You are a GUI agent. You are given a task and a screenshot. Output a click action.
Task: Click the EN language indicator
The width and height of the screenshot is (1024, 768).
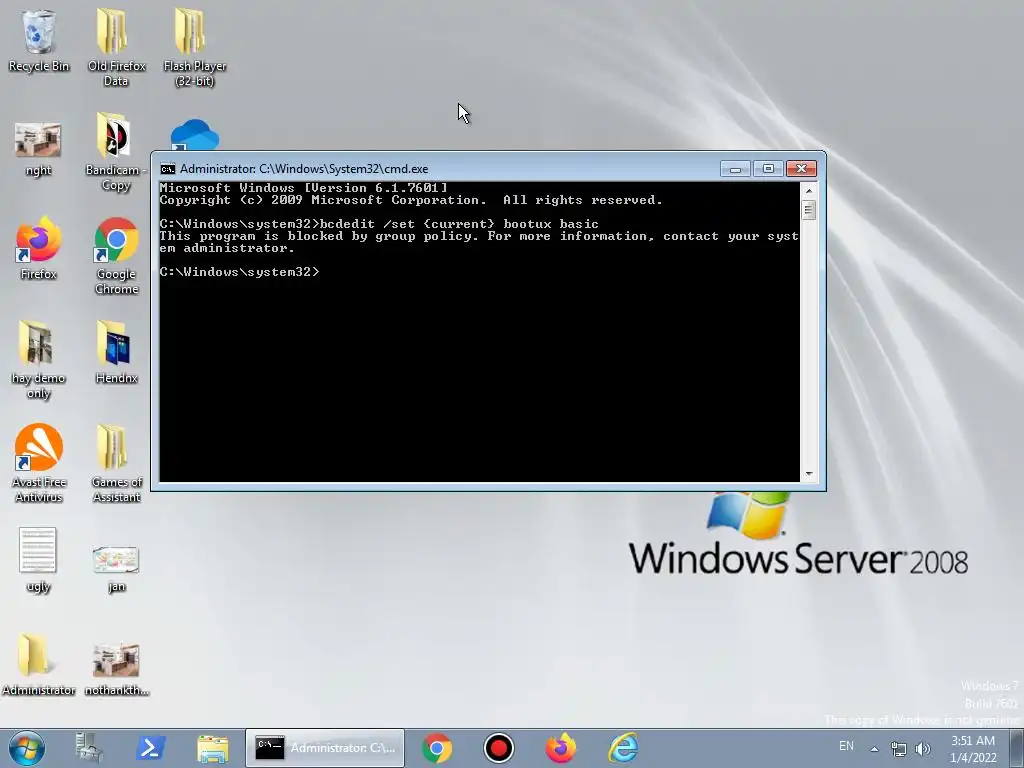click(846, 746)
